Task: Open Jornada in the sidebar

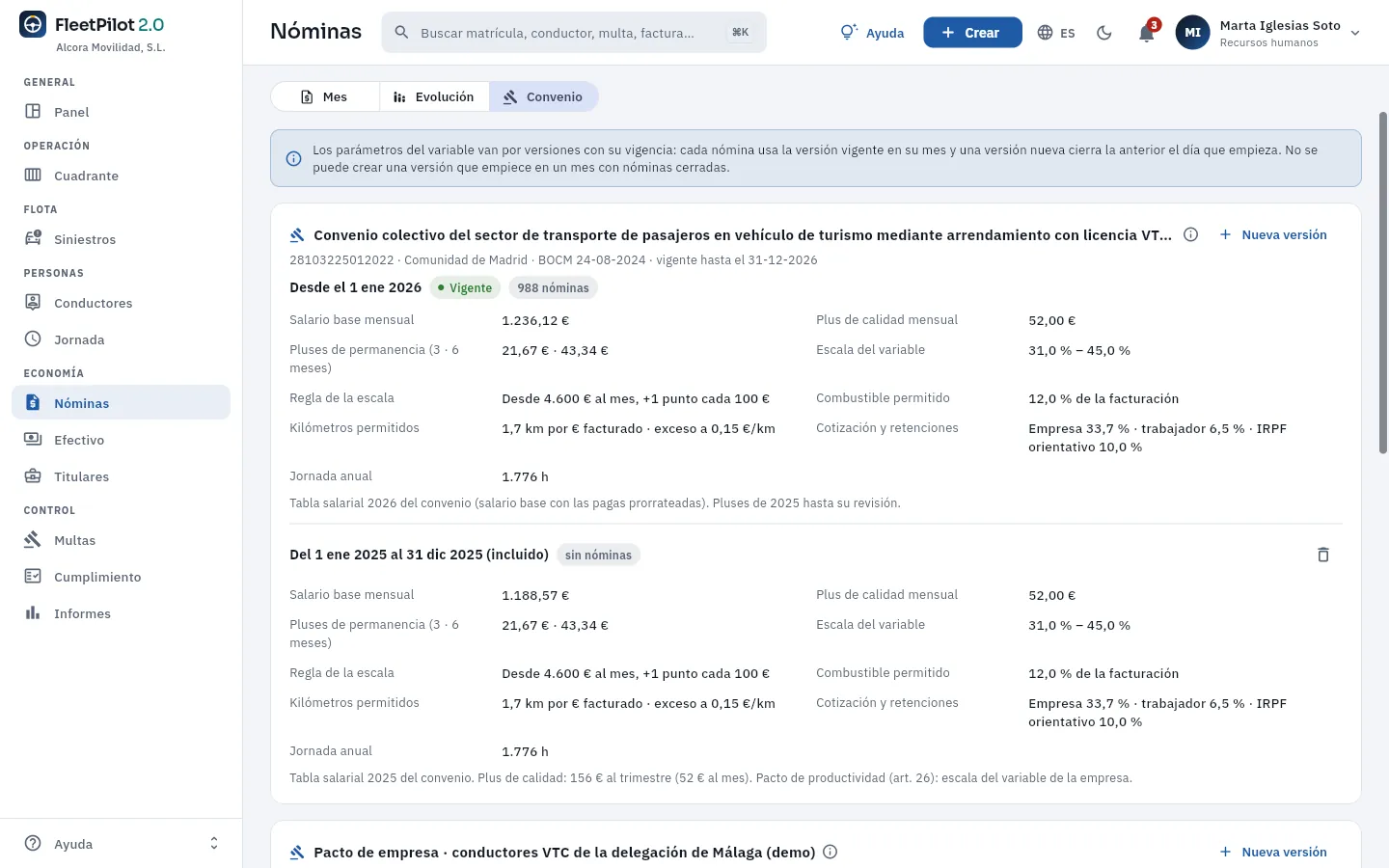Action: coord(121,339)
